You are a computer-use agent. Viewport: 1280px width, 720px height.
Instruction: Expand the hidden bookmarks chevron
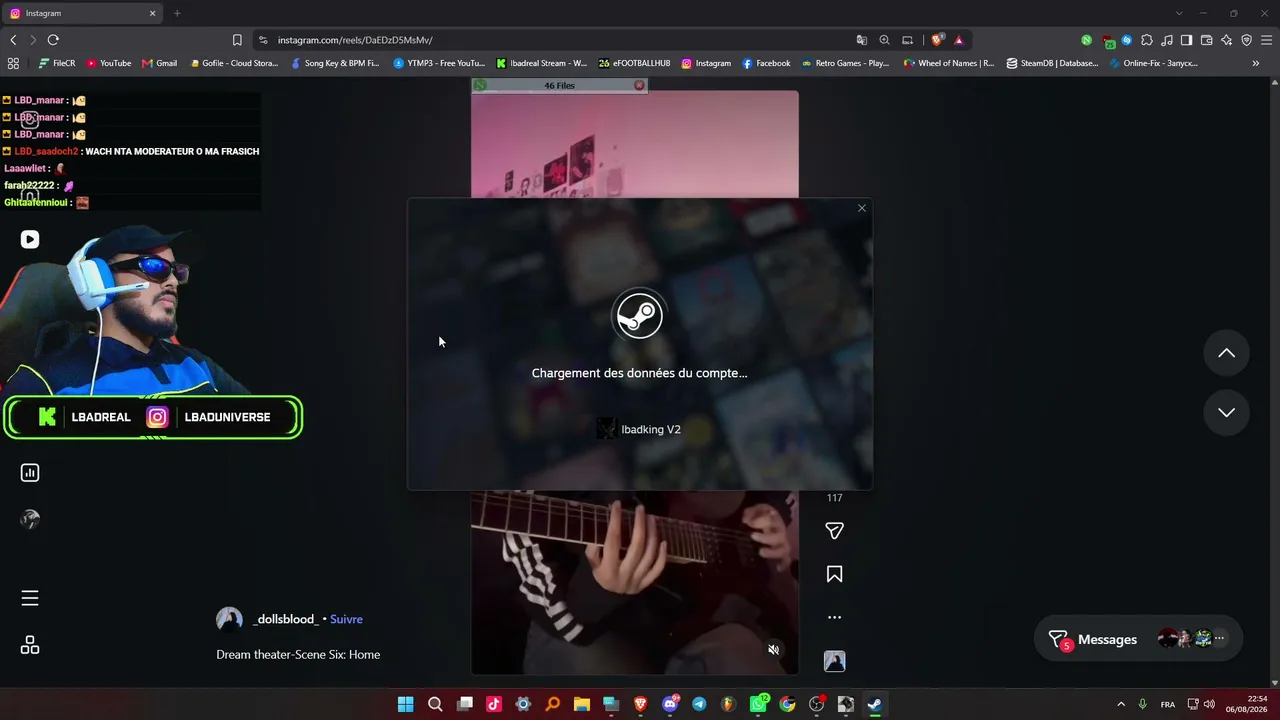[1256, 63]
